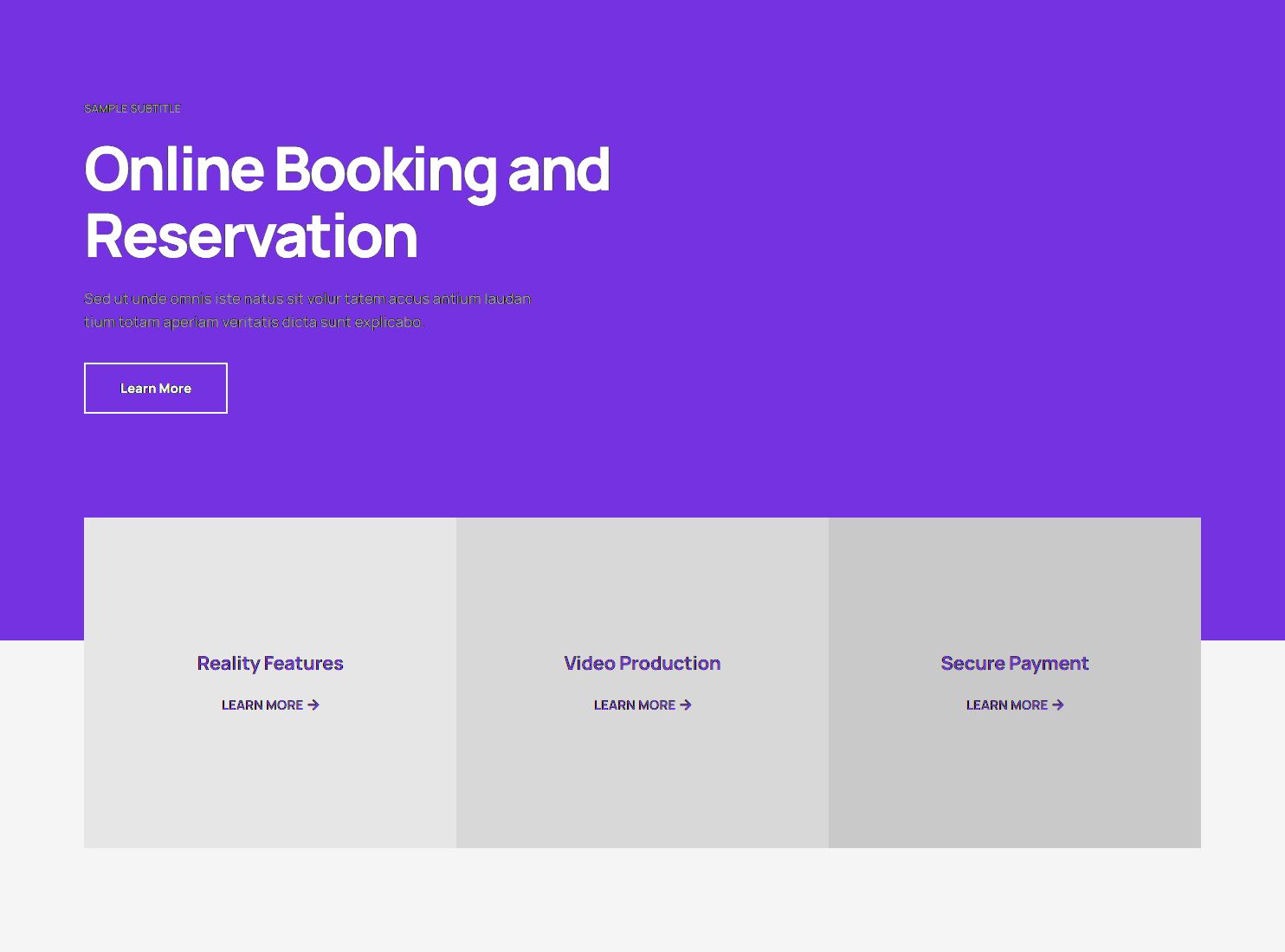1285x952 pixels.
Task: Select the Video Production card title
Action: tap(642, 664)
